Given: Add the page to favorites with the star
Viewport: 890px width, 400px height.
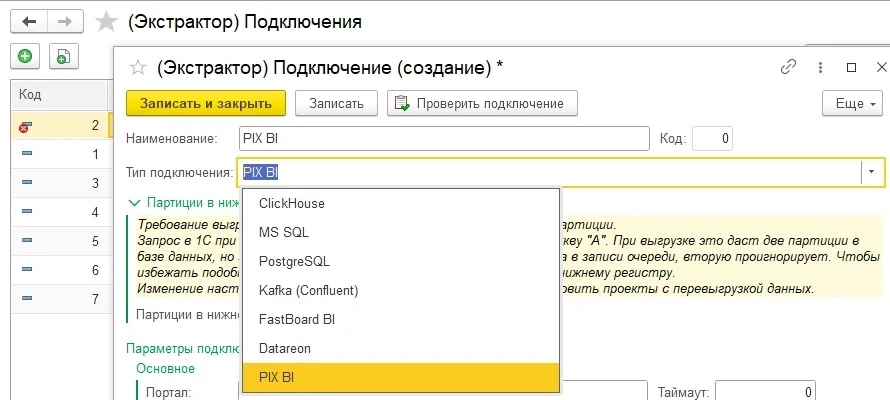Looking at the screenshot, I should pos(105,21).
